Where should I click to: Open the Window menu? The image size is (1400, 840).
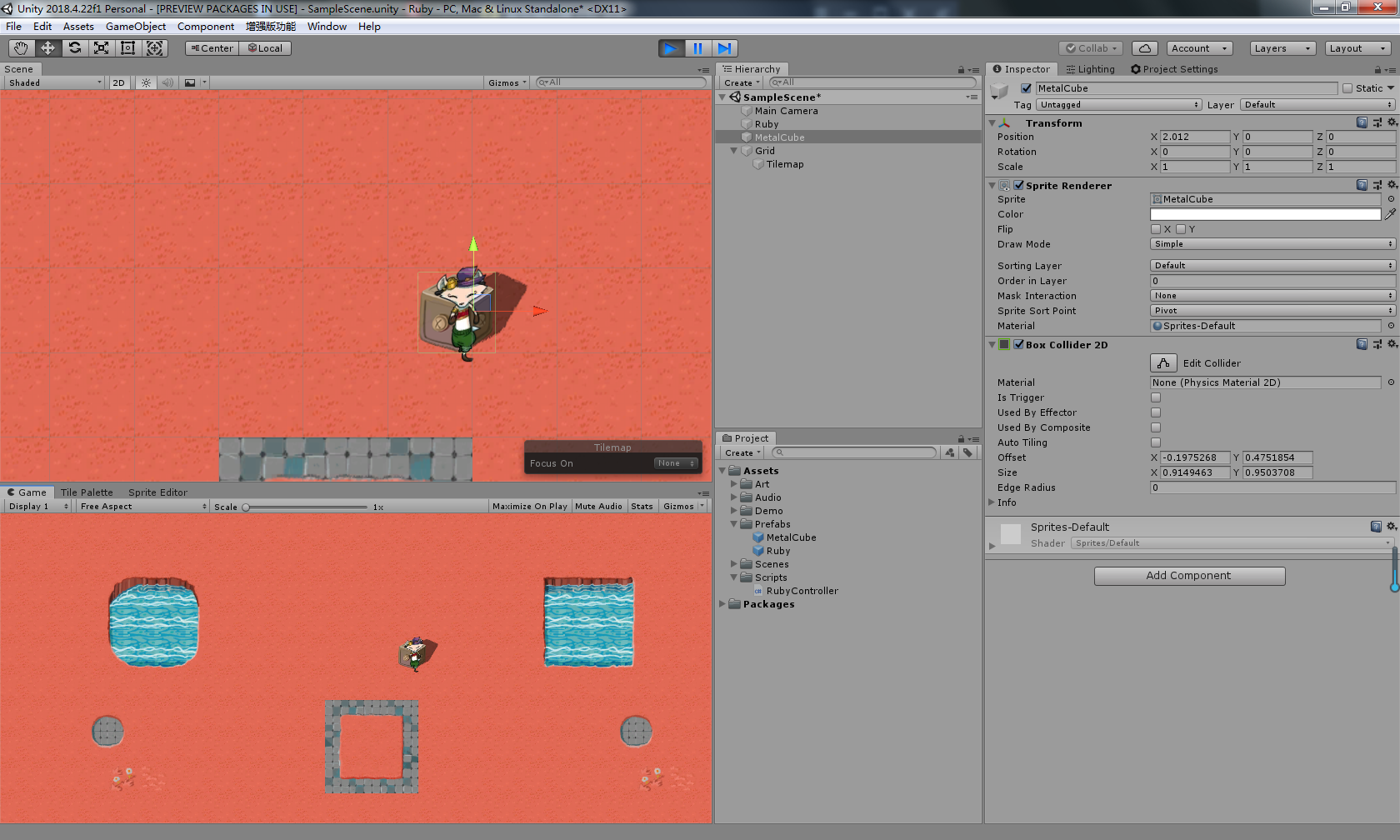pos(327,27)
